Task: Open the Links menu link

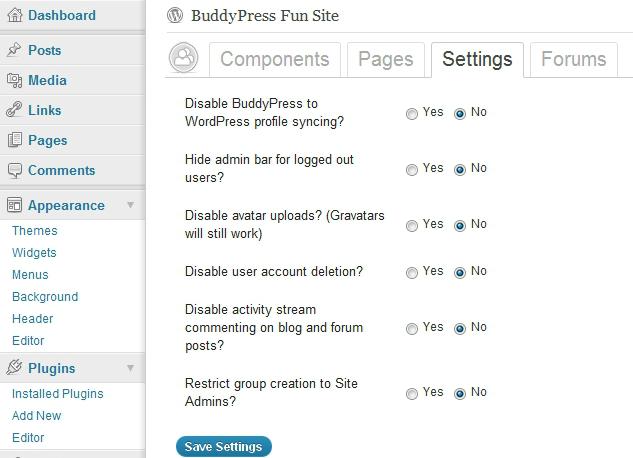Action: pos(44,110)
